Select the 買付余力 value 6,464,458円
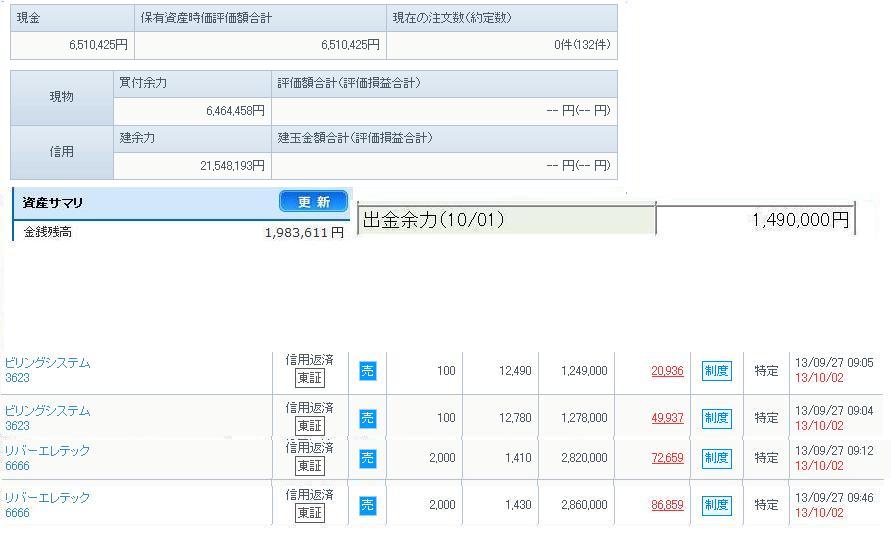This screenshot has width=891, height=538. (235, 111)
